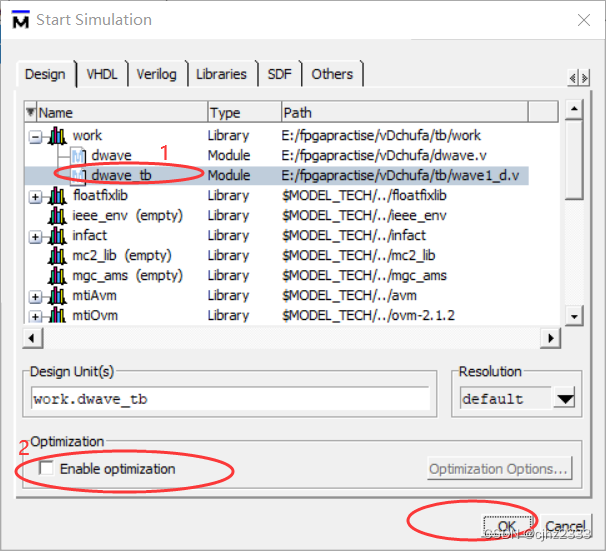This screenshot has width=606, height=551.
Task: Click the Cancel button
Action: (565, 526)
